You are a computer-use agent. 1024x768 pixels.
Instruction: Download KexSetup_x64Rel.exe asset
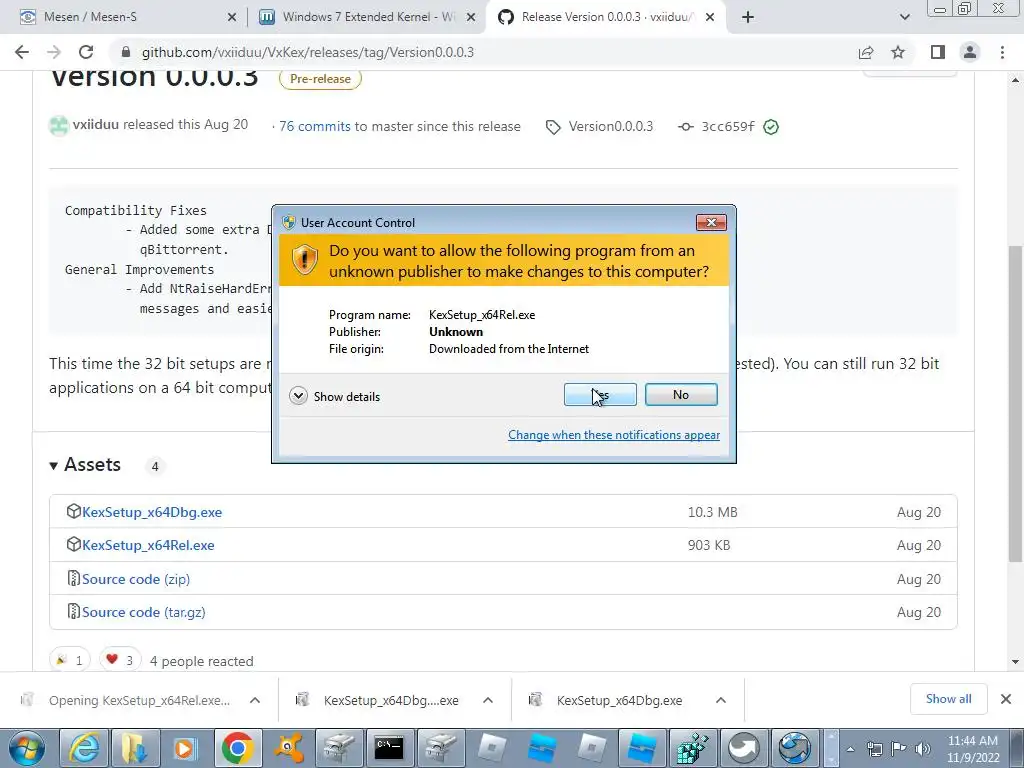pos(148,545)
